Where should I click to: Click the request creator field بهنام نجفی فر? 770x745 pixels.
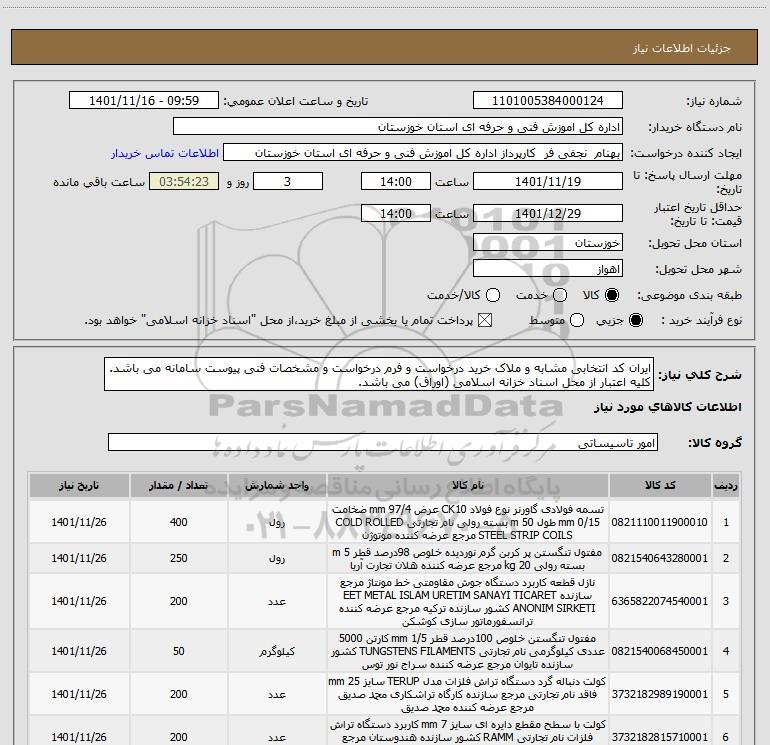pos(423,153)
